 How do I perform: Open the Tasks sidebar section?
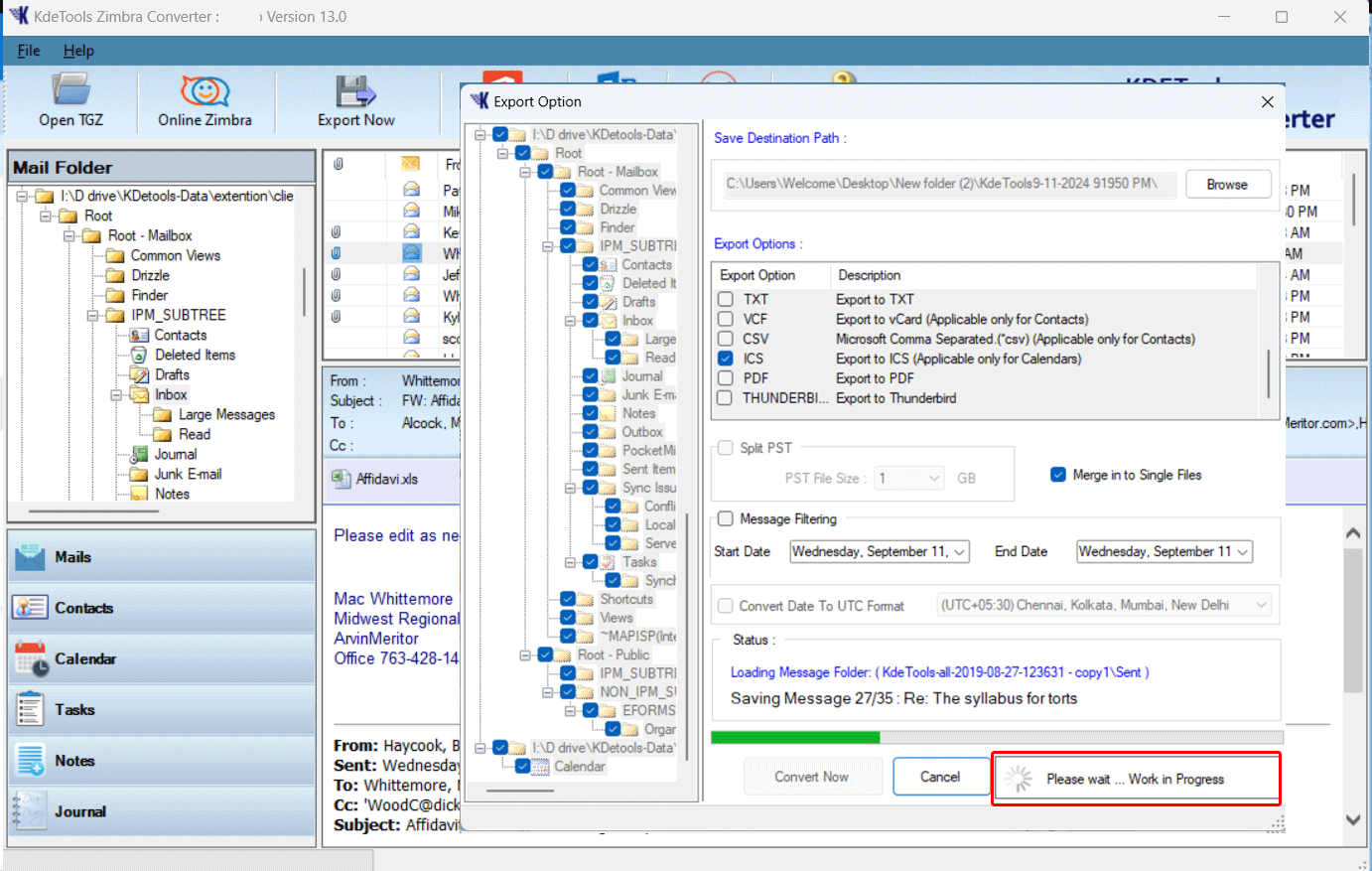162,709
